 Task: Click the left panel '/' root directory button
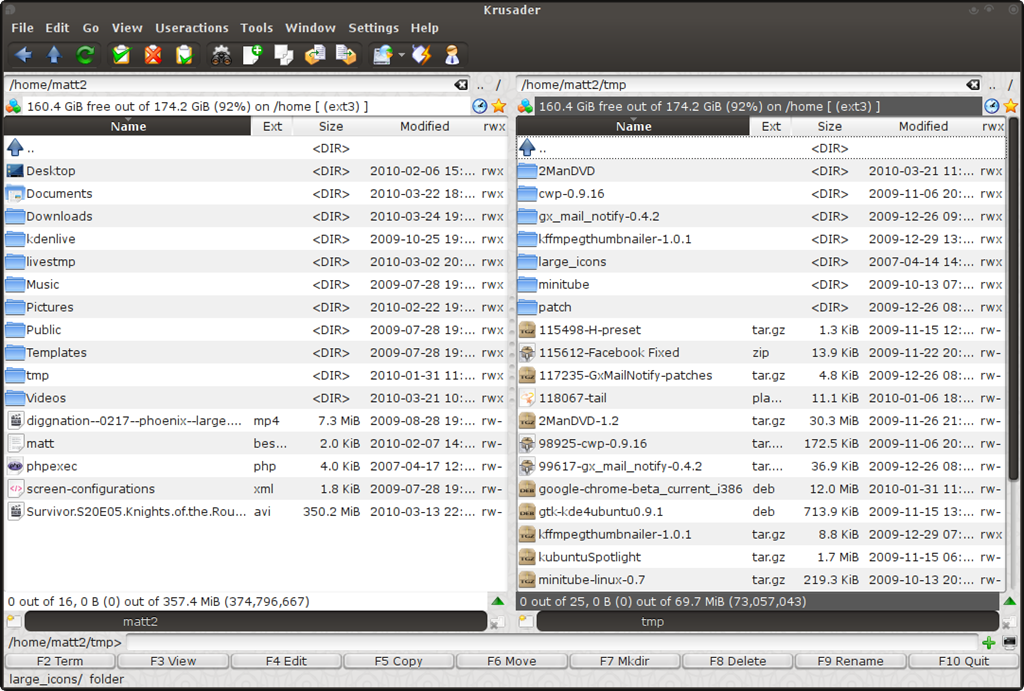498,86
